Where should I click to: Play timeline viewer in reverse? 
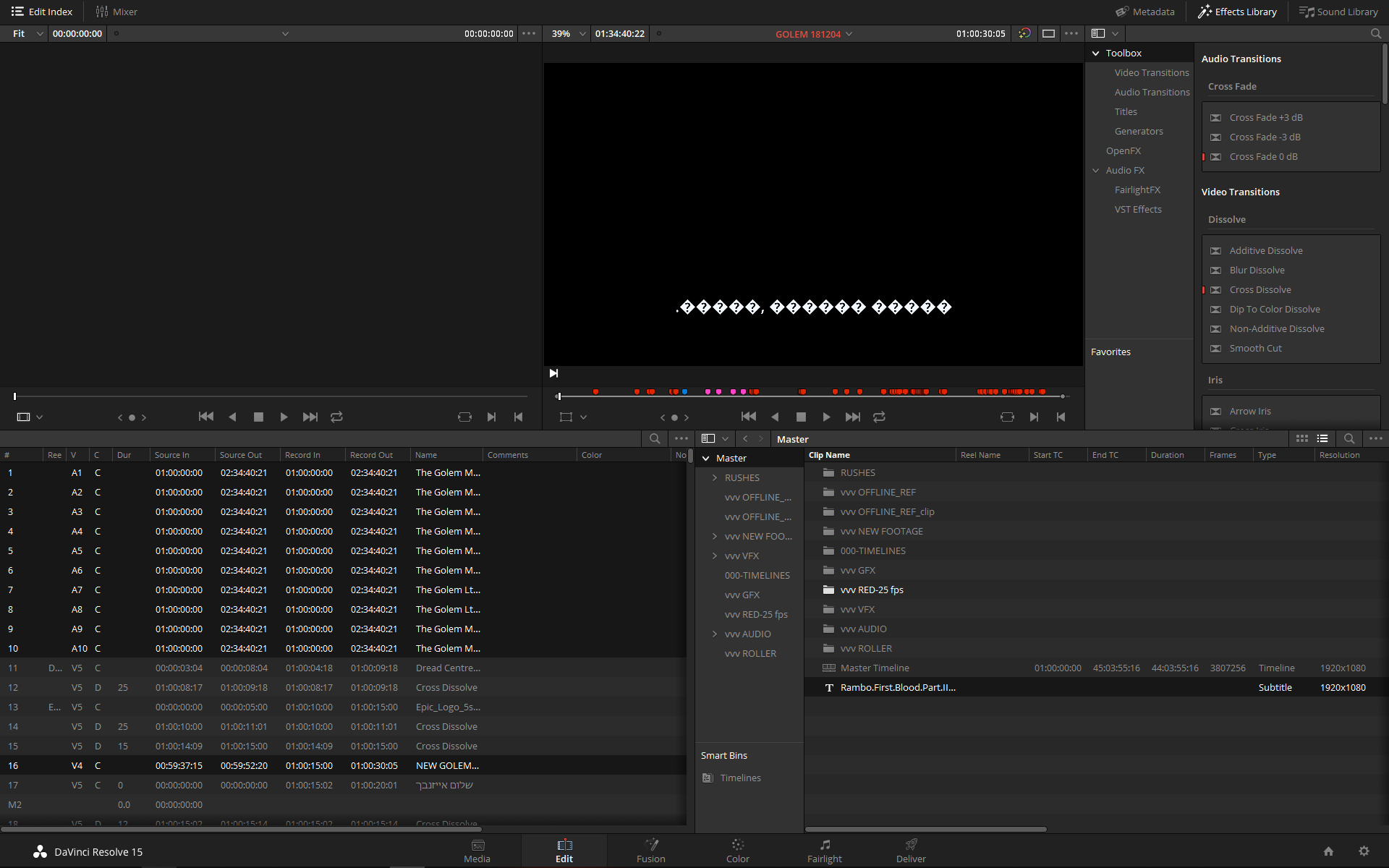tap(775, 417)
